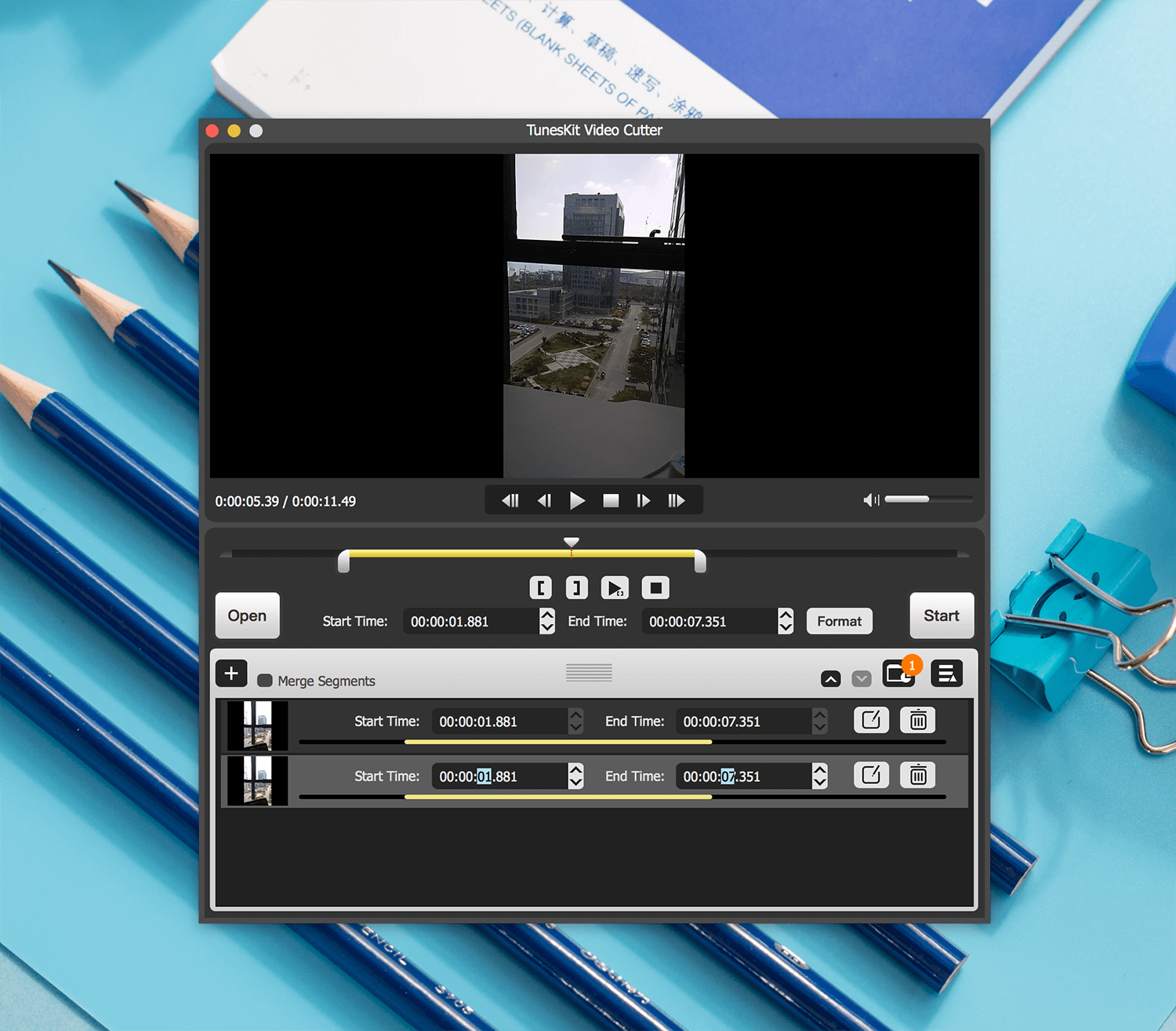1176x1031 pixels.
Task: Open the output folder with badge 1
Action: pyautogui.click(x=898, y=673)
